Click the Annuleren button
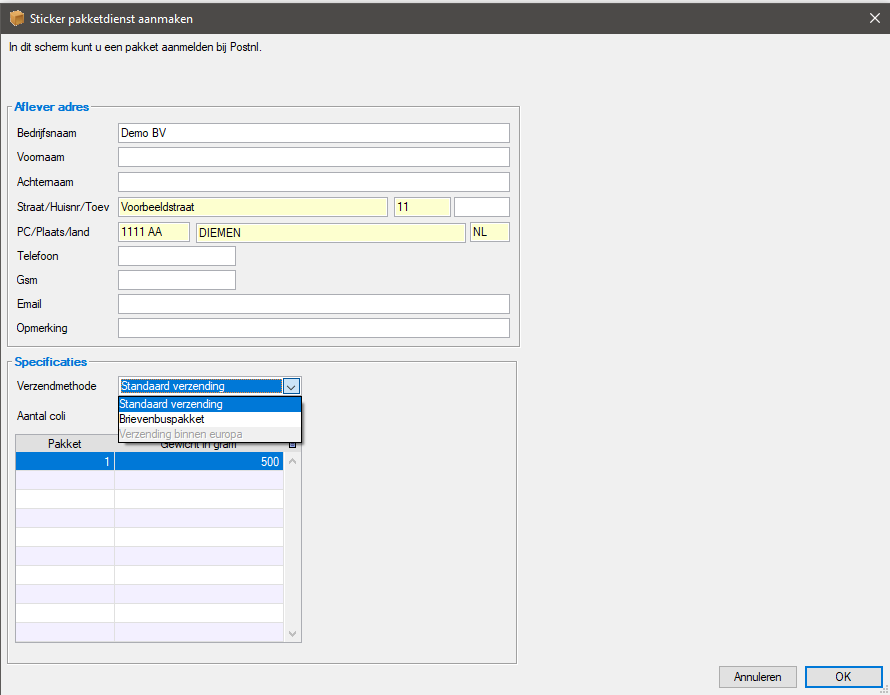The image size is (890, 695). 758,677
